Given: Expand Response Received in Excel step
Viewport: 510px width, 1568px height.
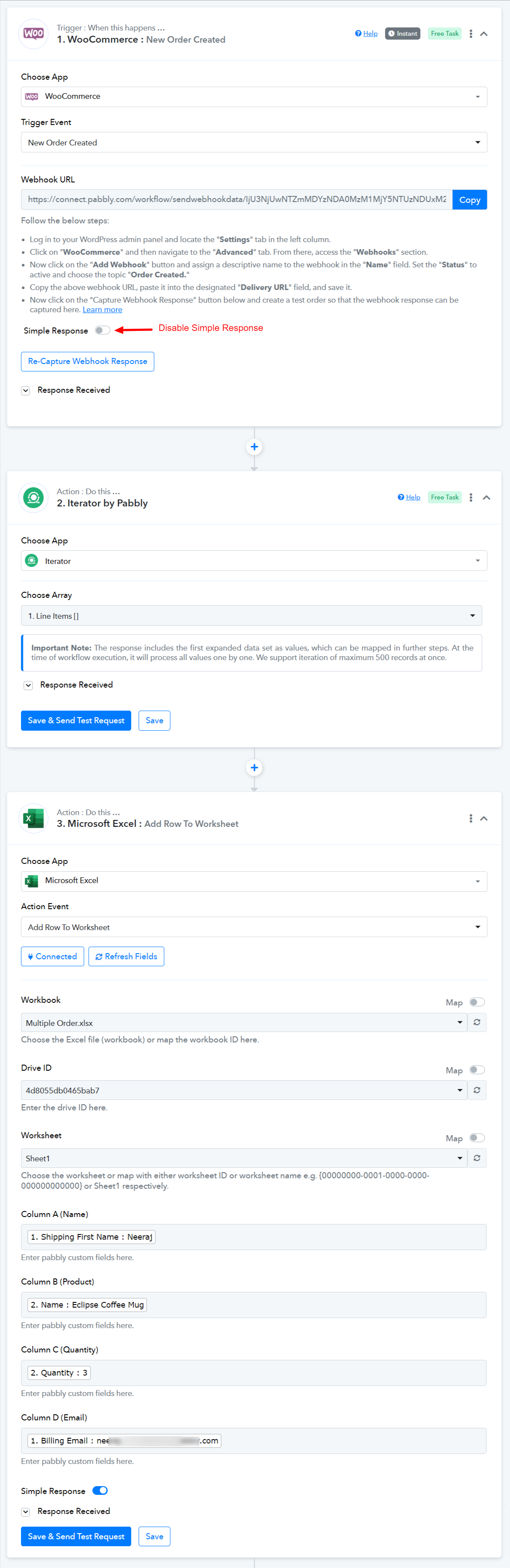Looking at the screenshot, I should (26, 1512).
